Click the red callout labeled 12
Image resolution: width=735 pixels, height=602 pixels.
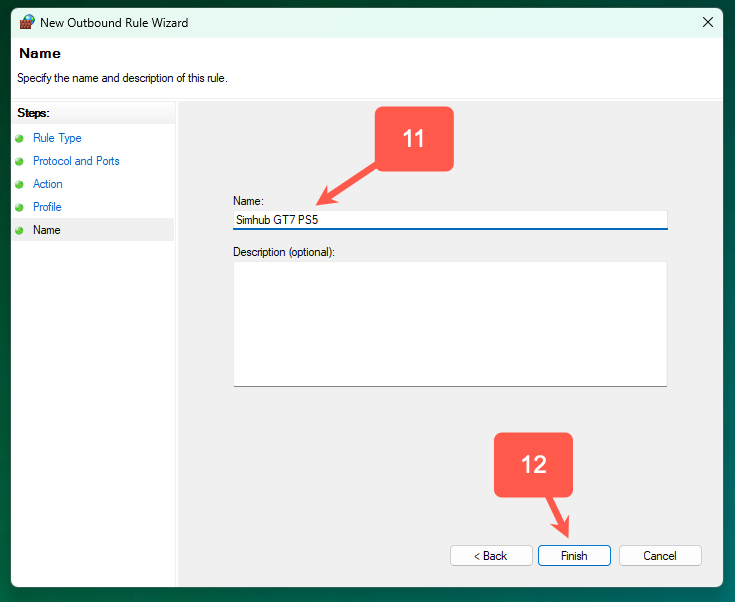click(533, 465)
